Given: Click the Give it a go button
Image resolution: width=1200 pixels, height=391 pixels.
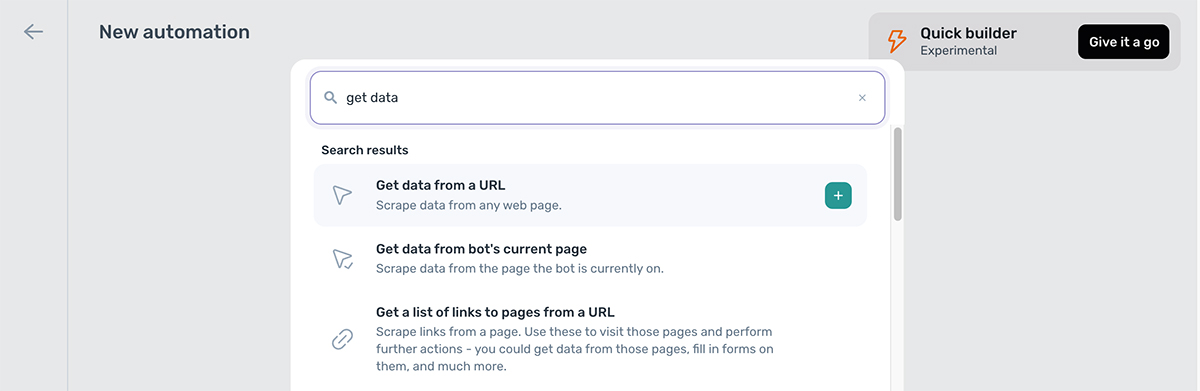Looking at the screenshot, I should click(x=1123, y=42).
